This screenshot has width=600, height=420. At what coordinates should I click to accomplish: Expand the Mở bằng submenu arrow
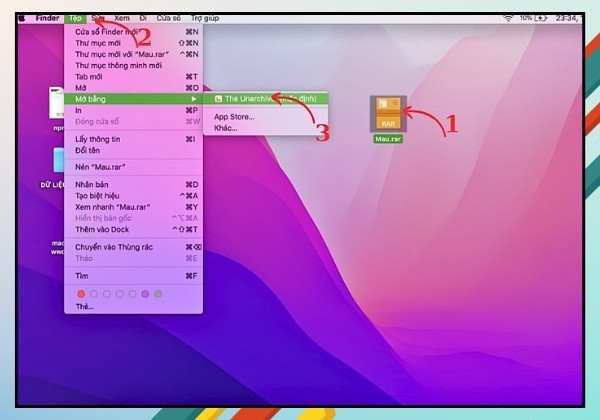tap(194, 99)
